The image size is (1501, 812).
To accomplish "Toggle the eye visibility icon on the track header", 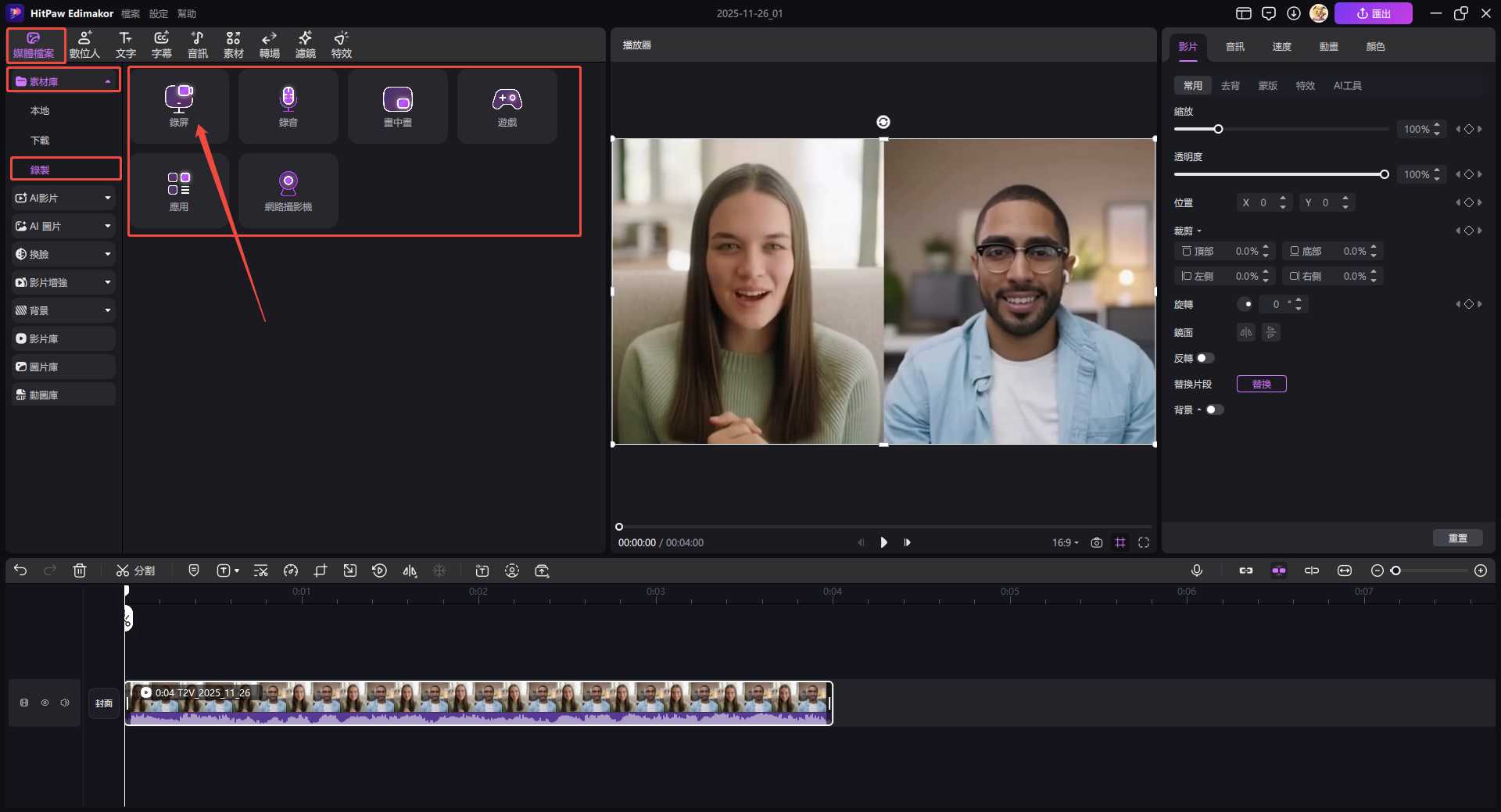I will coord(45,703).
